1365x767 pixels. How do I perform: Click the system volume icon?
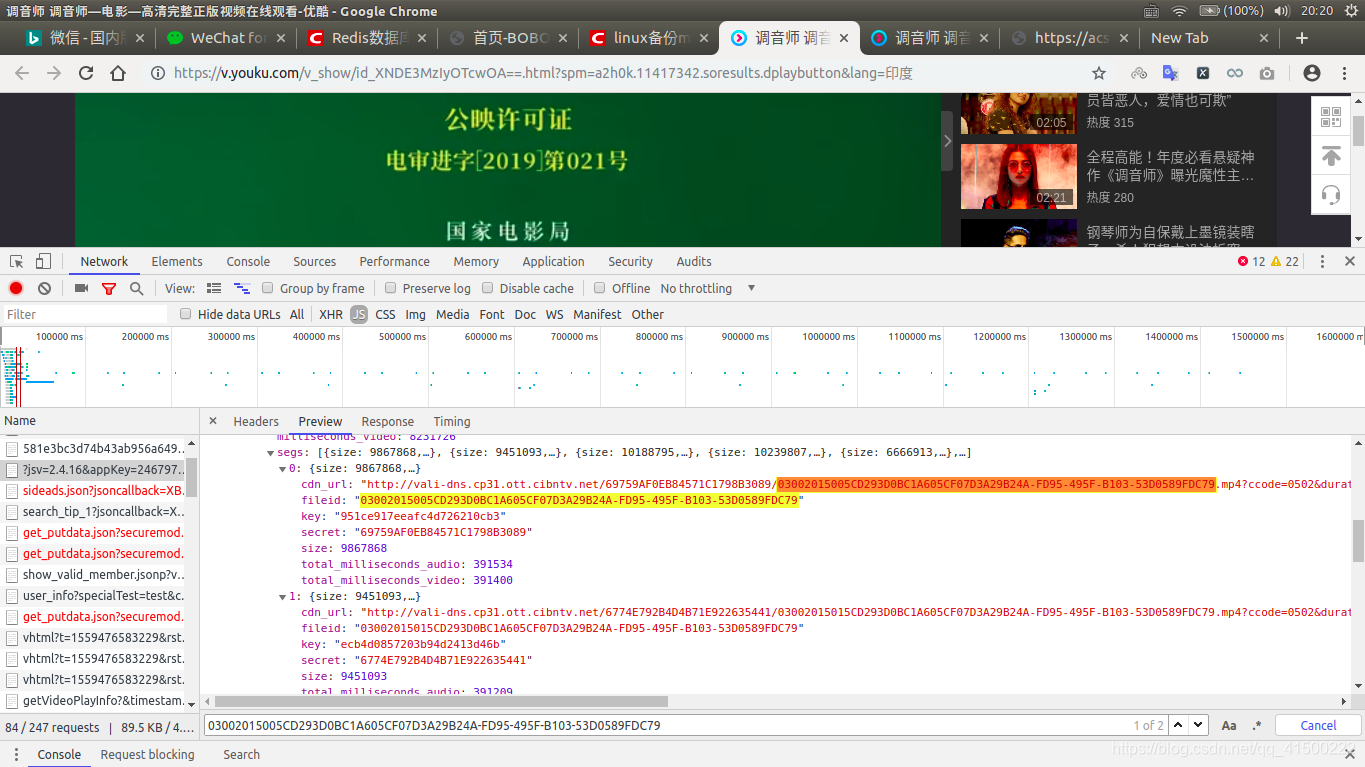point(1282,11)
